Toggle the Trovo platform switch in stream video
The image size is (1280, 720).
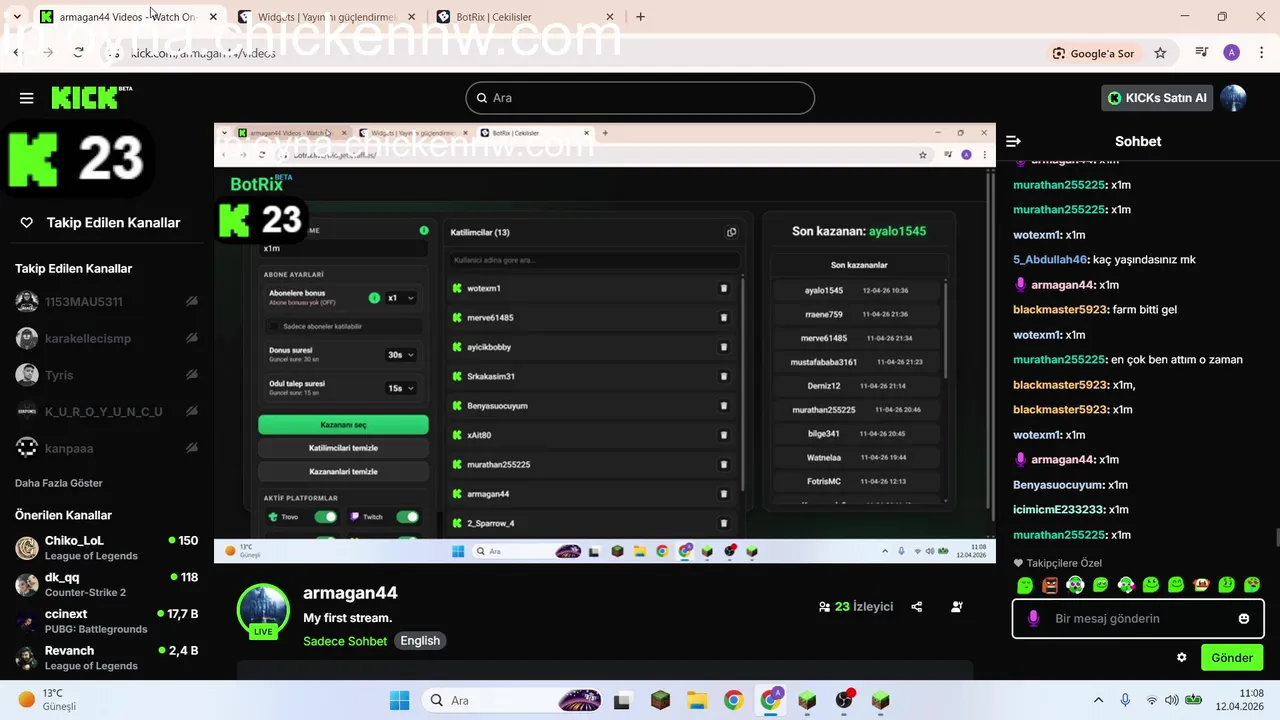click(326, 517)
